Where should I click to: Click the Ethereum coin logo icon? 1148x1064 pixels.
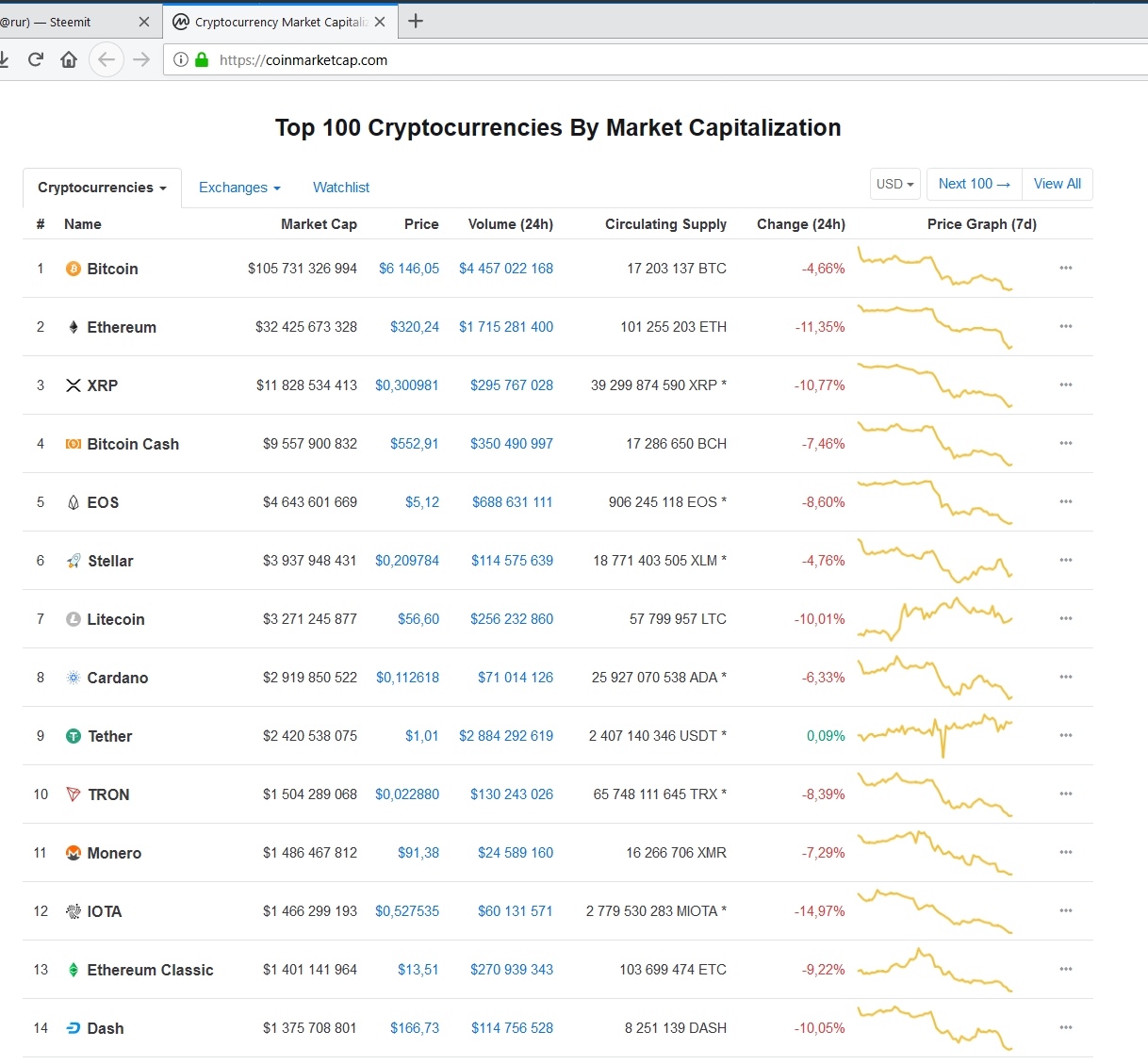point(73,327)
